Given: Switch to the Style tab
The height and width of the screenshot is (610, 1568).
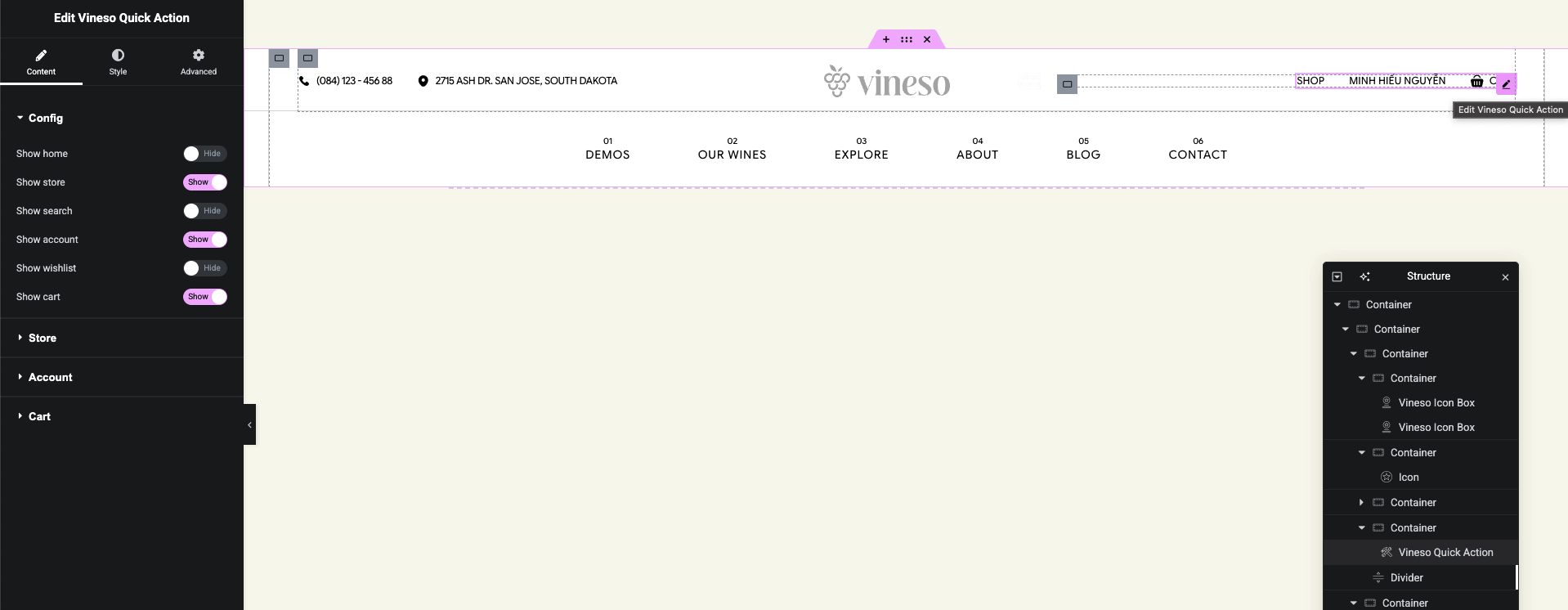Looking at the screenshot, I should [118, 61].
